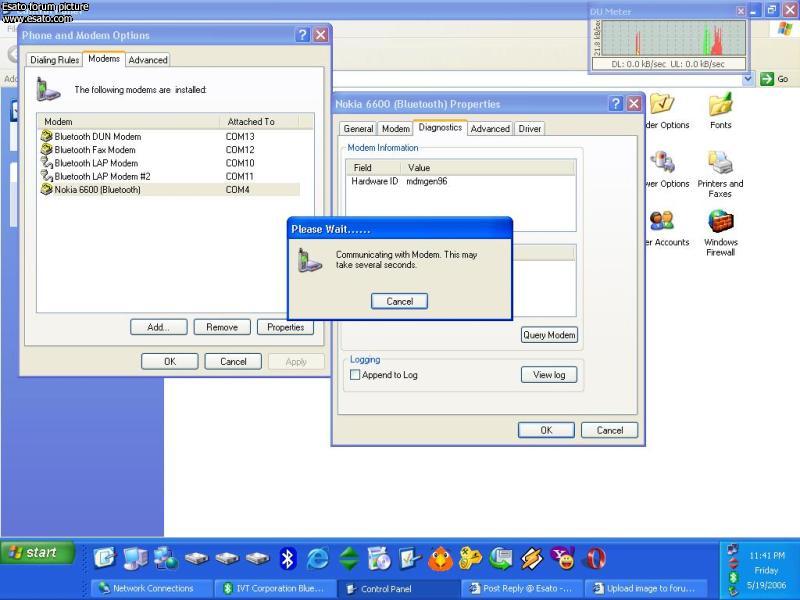800x600 pixels.
Task: Click the disc media icon in quick launch
Action: pos(379,559)
